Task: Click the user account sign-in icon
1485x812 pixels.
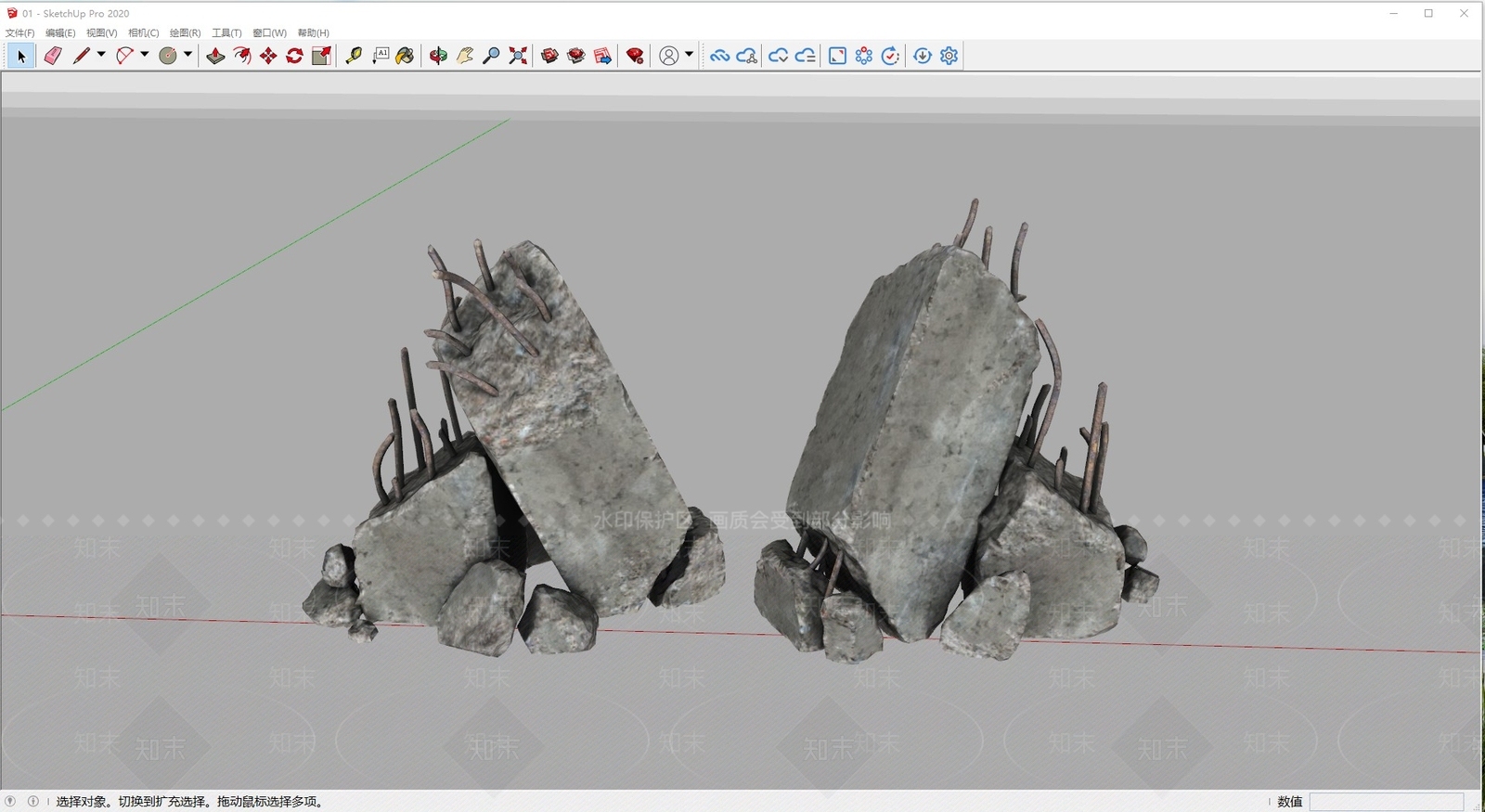Action: (668, 56)
